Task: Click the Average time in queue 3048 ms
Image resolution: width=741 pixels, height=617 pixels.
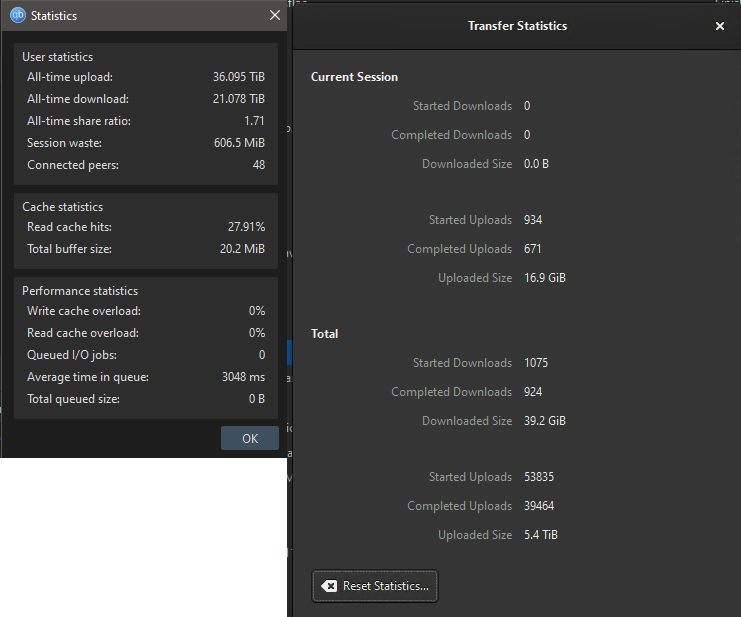Action: click(243, 377)
